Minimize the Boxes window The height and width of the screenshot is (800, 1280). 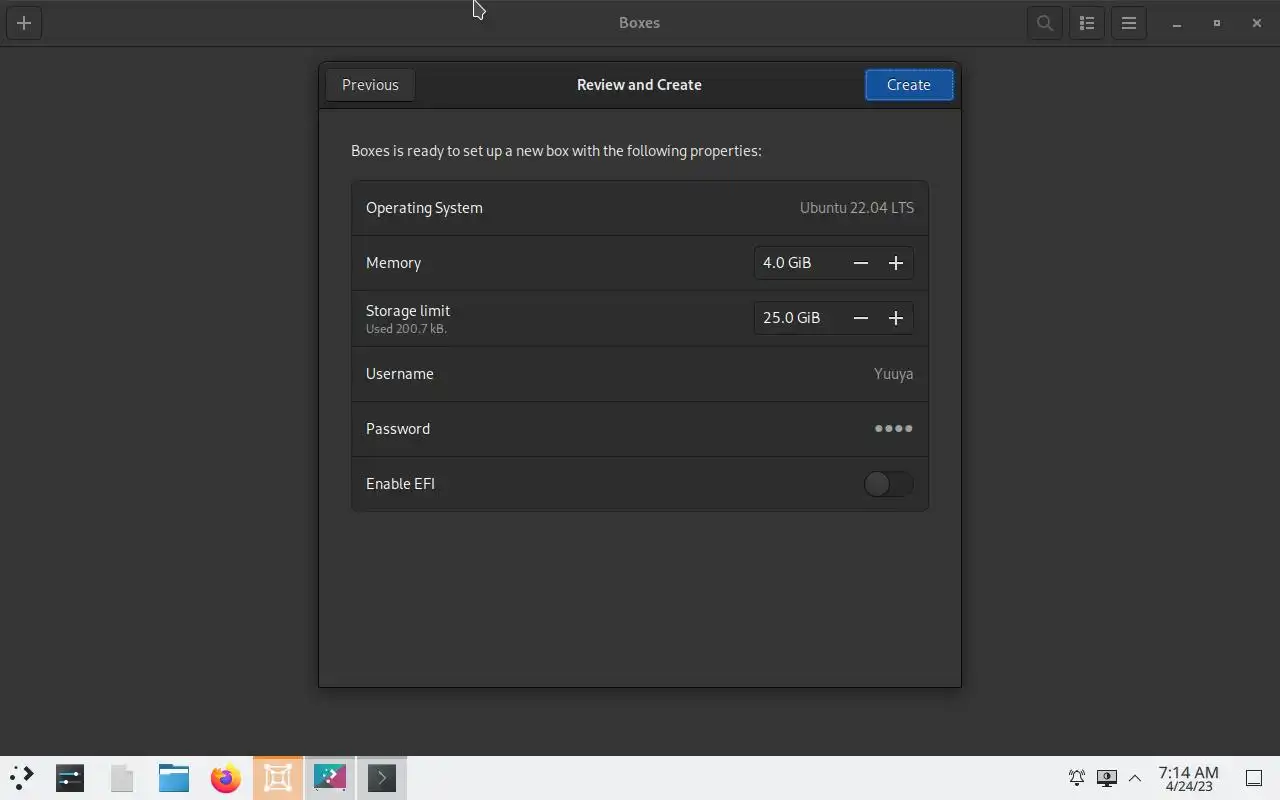coord(1177,23)
